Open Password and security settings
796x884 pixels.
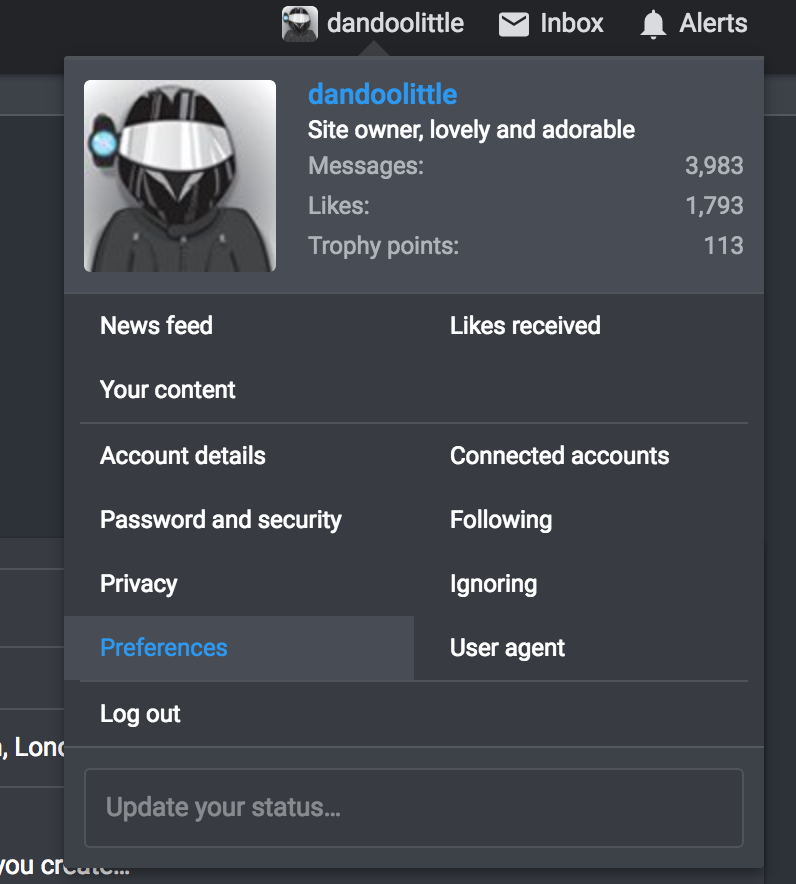pyautogui.click(x=221, y=520)
